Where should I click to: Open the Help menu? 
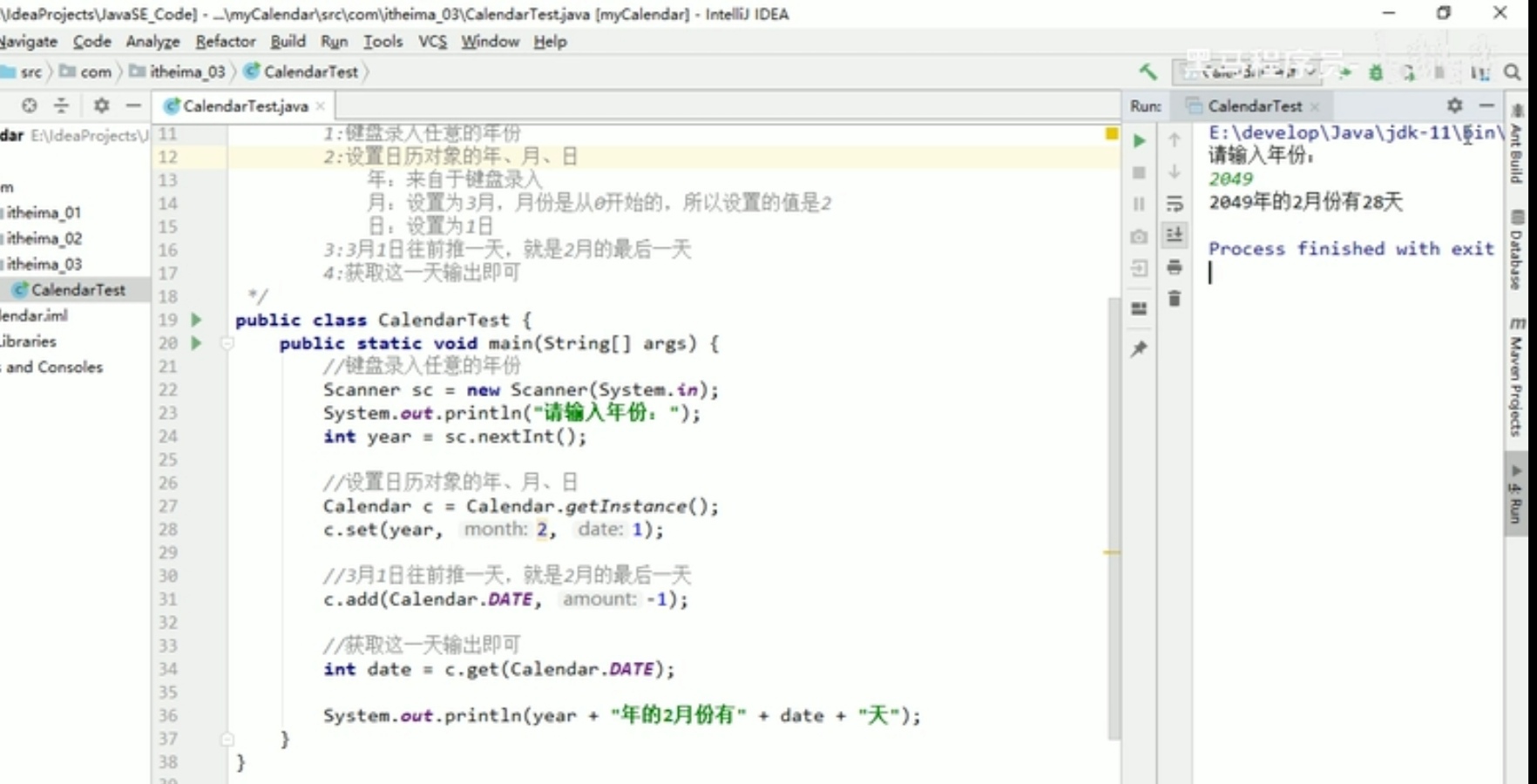click(x=550, y=41)
